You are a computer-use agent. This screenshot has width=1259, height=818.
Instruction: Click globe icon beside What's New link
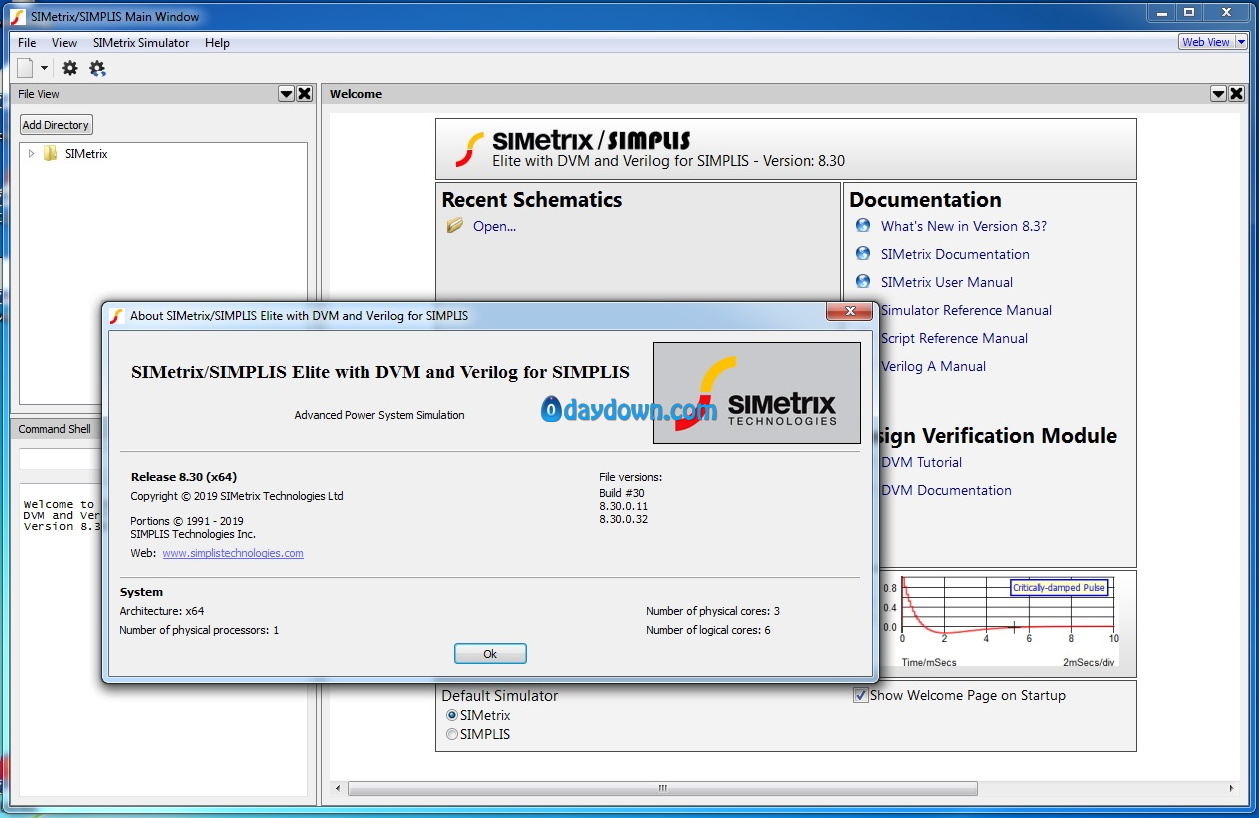coord(863,226)
